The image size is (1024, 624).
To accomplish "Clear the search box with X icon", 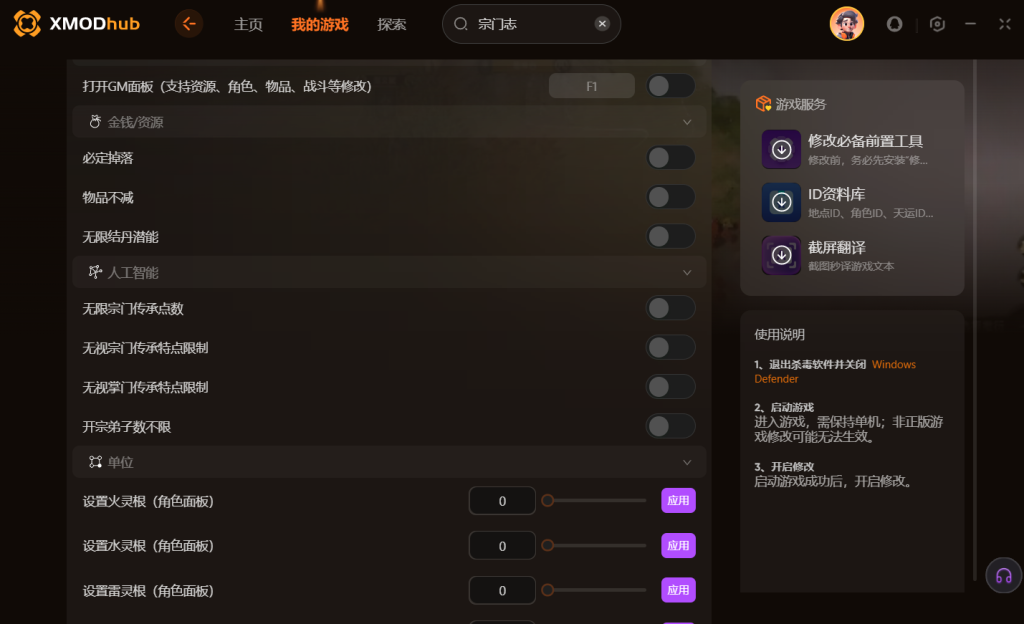I will click(602, 24).
